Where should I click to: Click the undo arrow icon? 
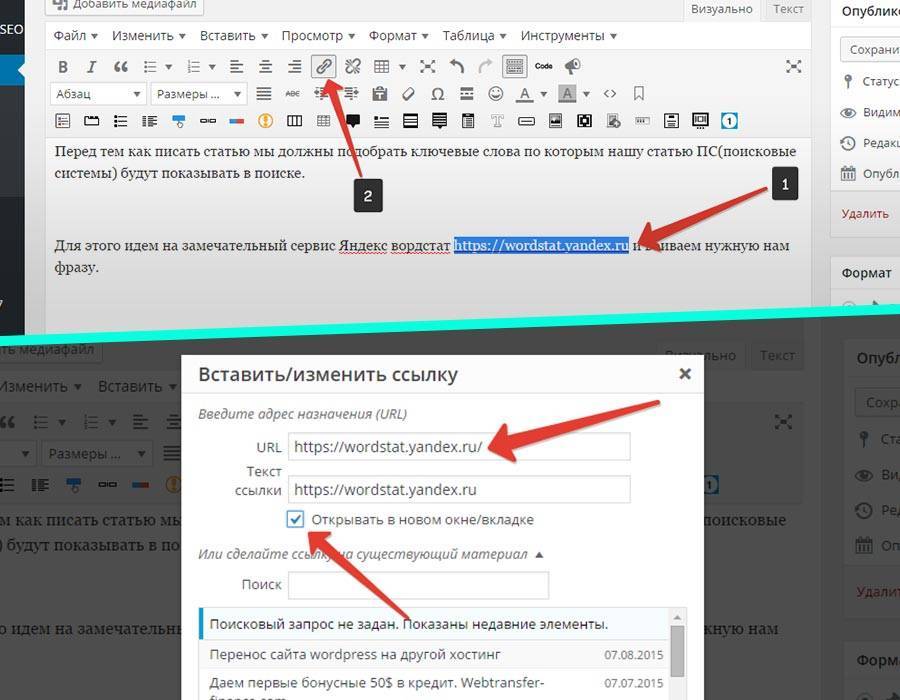coord(457,67)
